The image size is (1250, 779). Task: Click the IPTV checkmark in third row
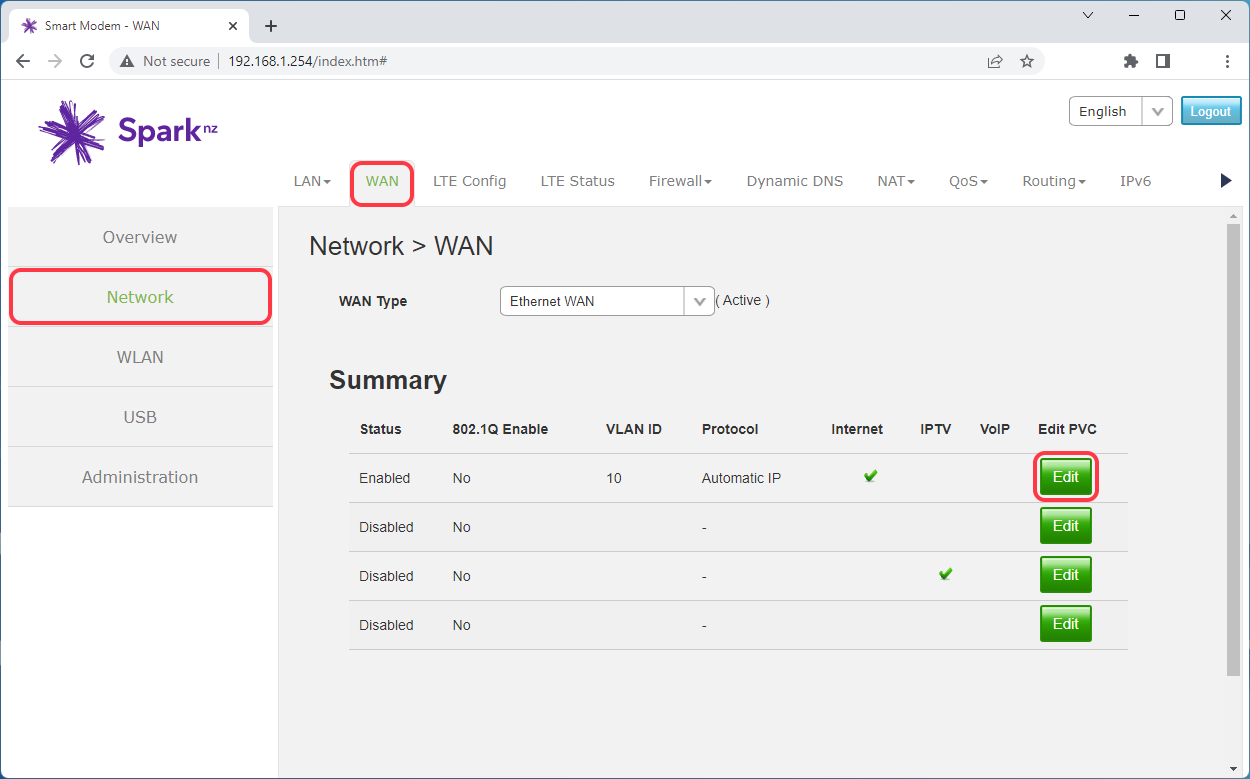click(x=945, y=574)
